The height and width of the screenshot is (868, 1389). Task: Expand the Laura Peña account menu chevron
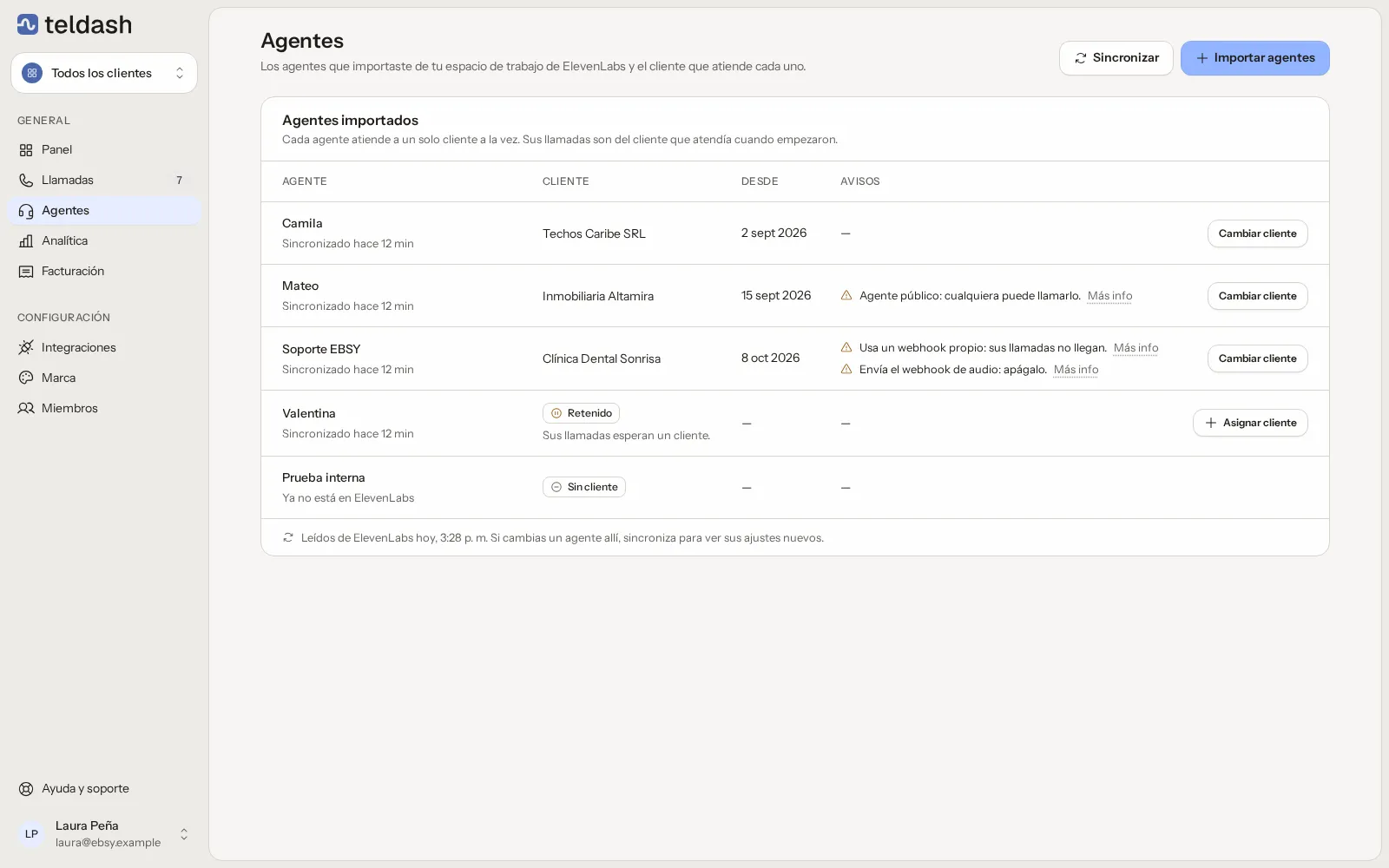[x=184, y=834]
